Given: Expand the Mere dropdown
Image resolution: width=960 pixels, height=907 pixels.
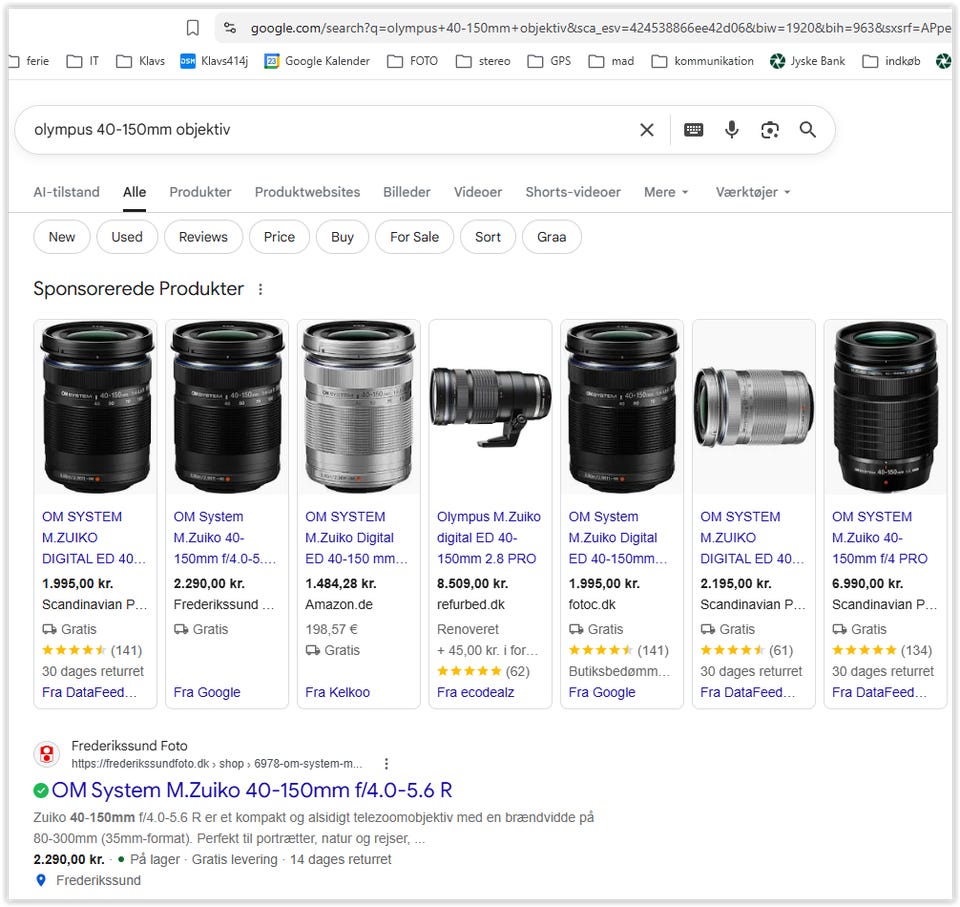Looking at the screenshot, I should point(666,192).
